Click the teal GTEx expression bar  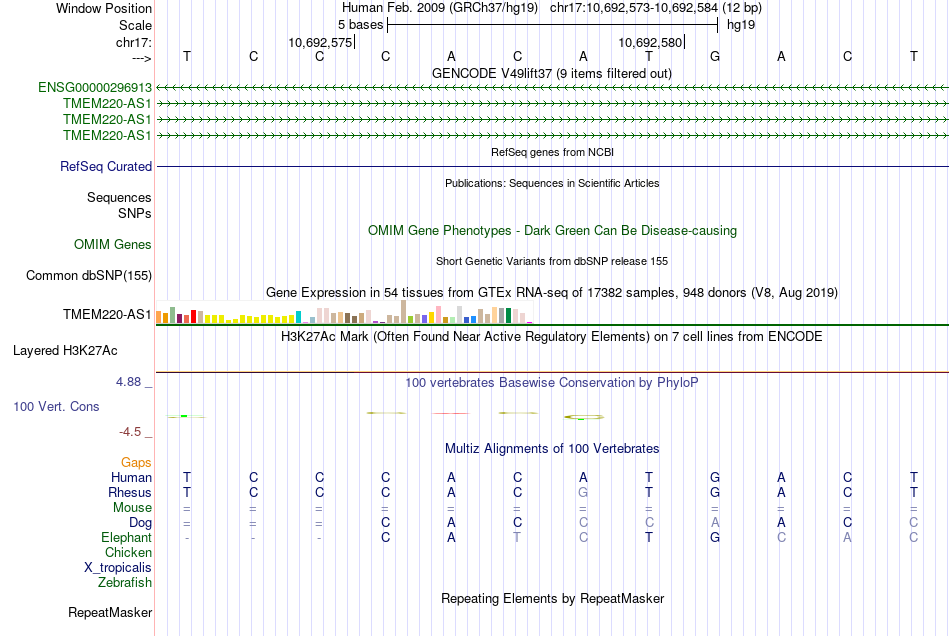(x=298, y=317)
